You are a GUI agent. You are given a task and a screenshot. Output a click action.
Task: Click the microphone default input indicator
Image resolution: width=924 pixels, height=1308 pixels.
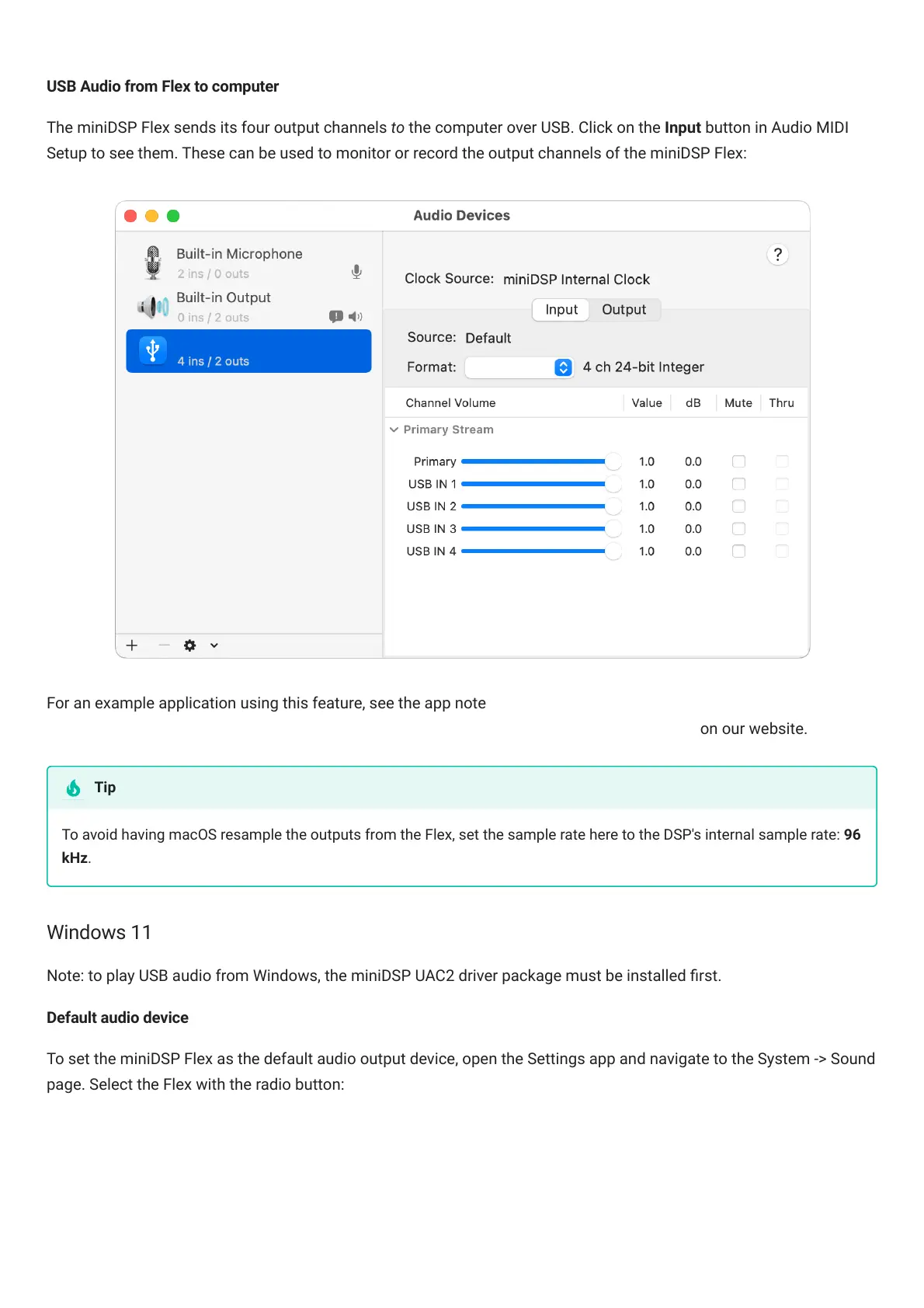click(x=356, y=272)
